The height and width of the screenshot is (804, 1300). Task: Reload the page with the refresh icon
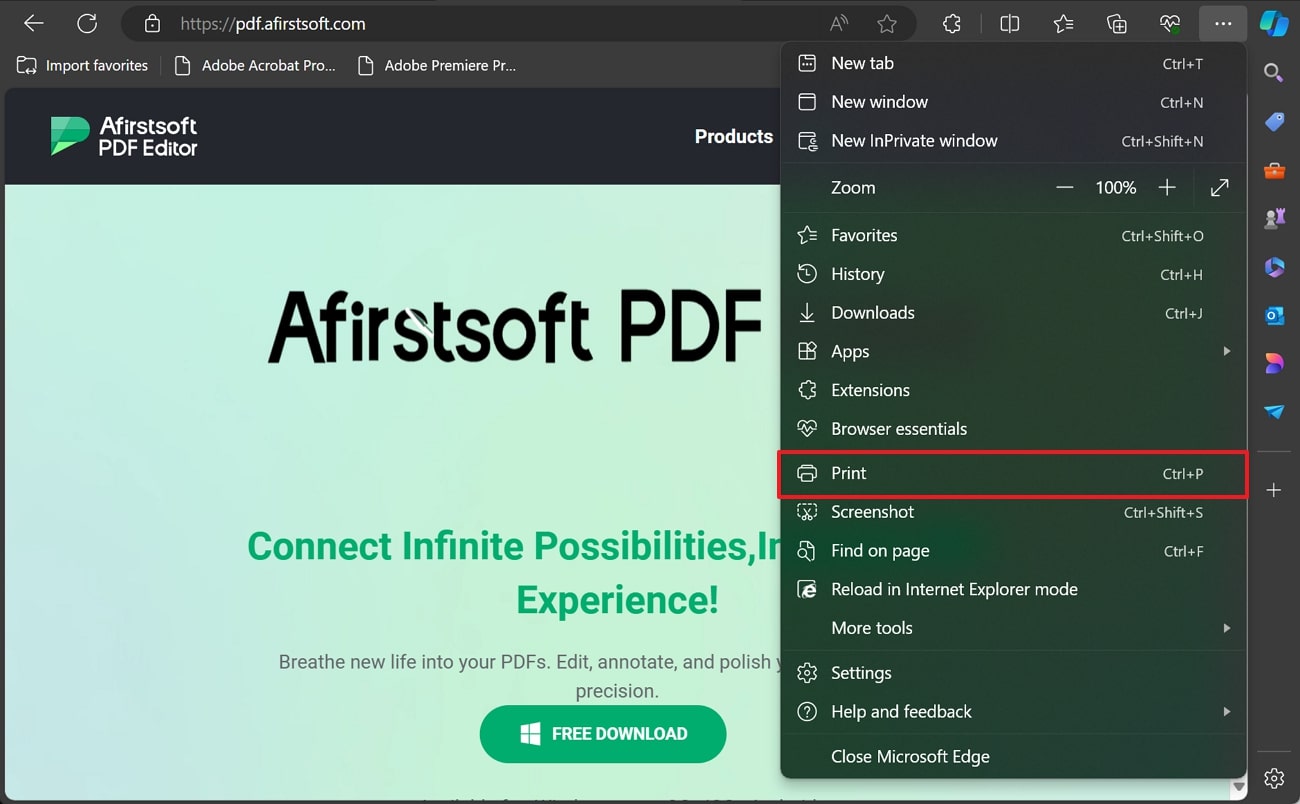pos(87,23)
